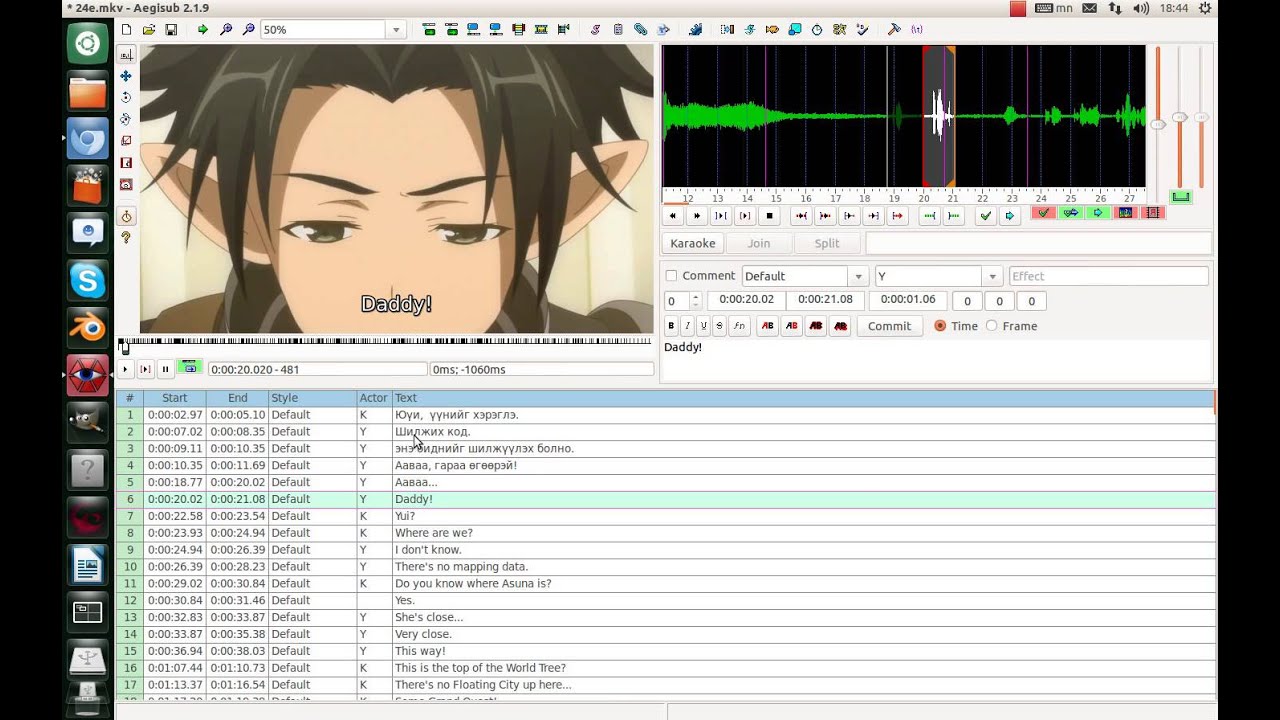This screenshot has height=720, width=1280.
Task: Toggle underline formatting
Action: (x=703, y=326)
